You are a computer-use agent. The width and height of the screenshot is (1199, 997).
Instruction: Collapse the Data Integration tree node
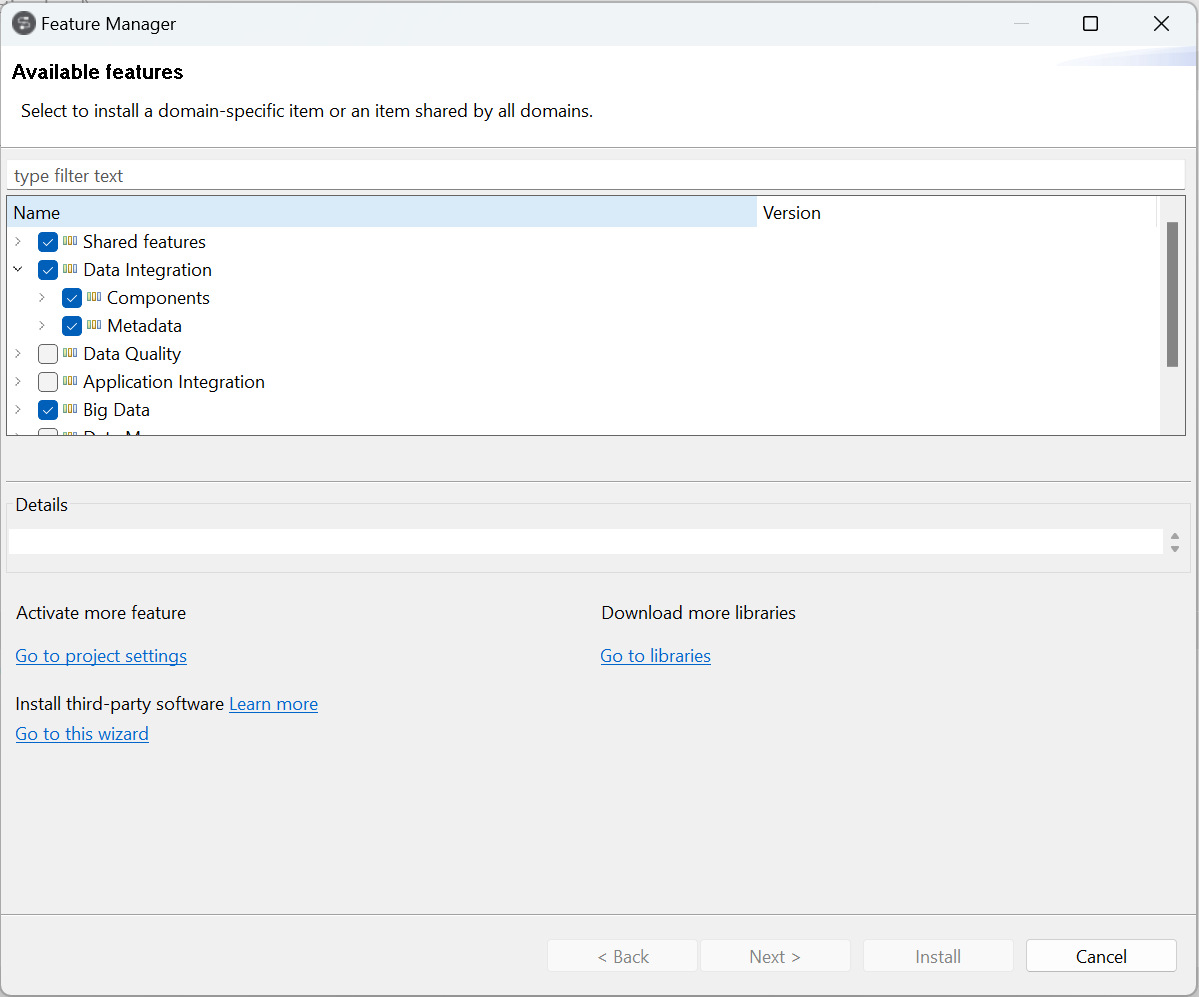pos(17,269)
